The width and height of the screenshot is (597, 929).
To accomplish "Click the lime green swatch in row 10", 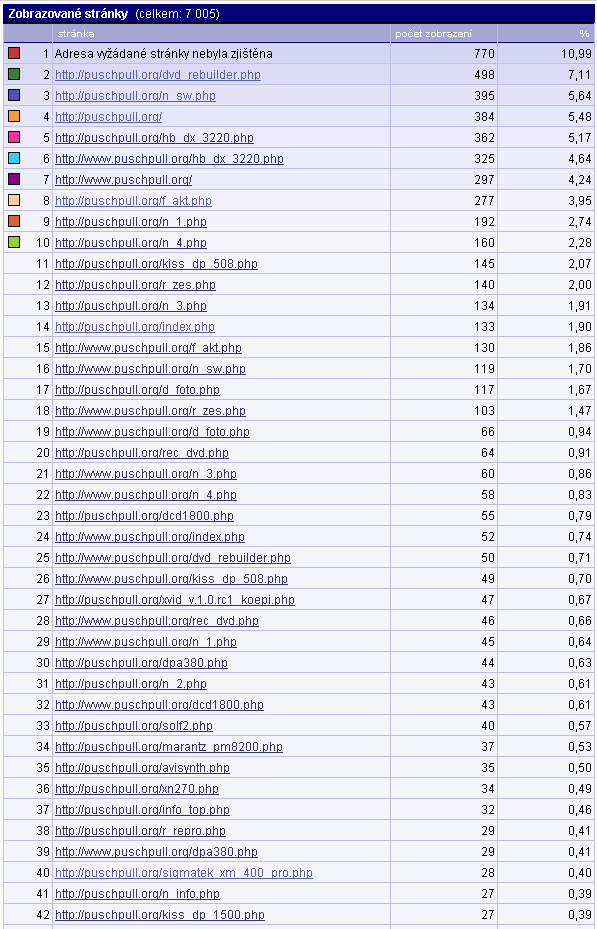I will coord(14,242).
